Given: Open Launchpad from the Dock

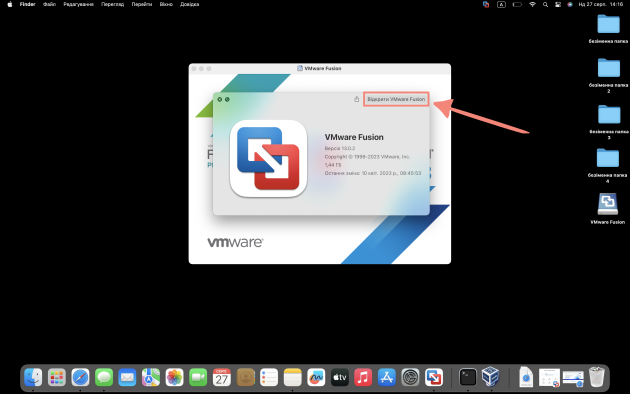Looking at the screenshot, I should tap(57, 378).
